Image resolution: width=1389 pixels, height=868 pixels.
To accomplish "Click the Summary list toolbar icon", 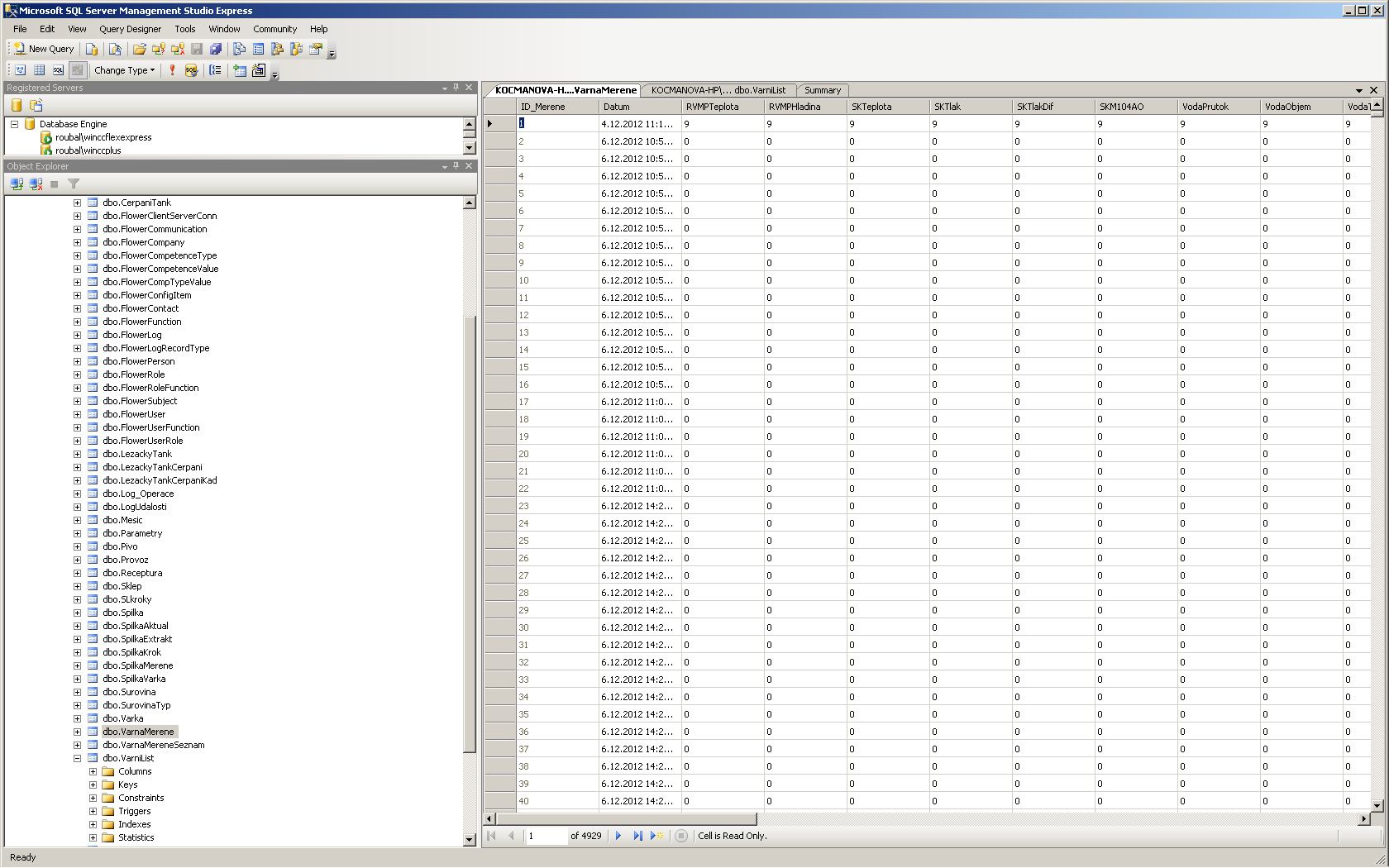I will tap(258, 49).
